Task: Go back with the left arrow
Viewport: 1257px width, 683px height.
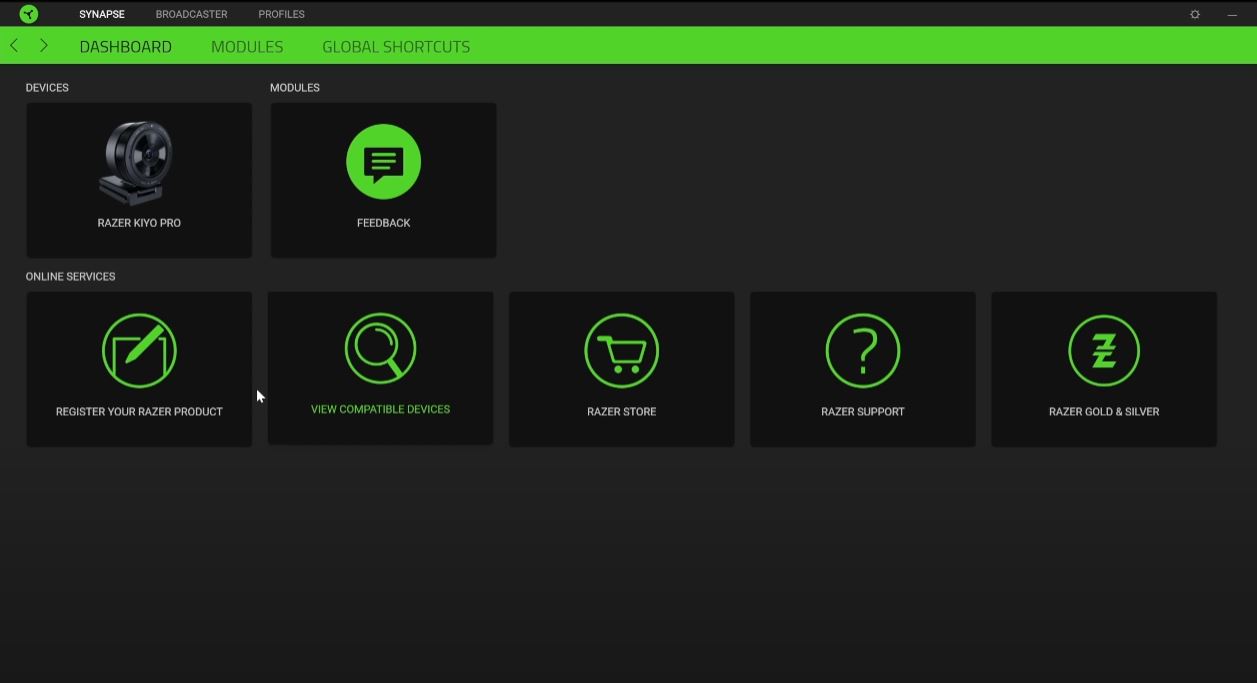Action: (14, 46)
